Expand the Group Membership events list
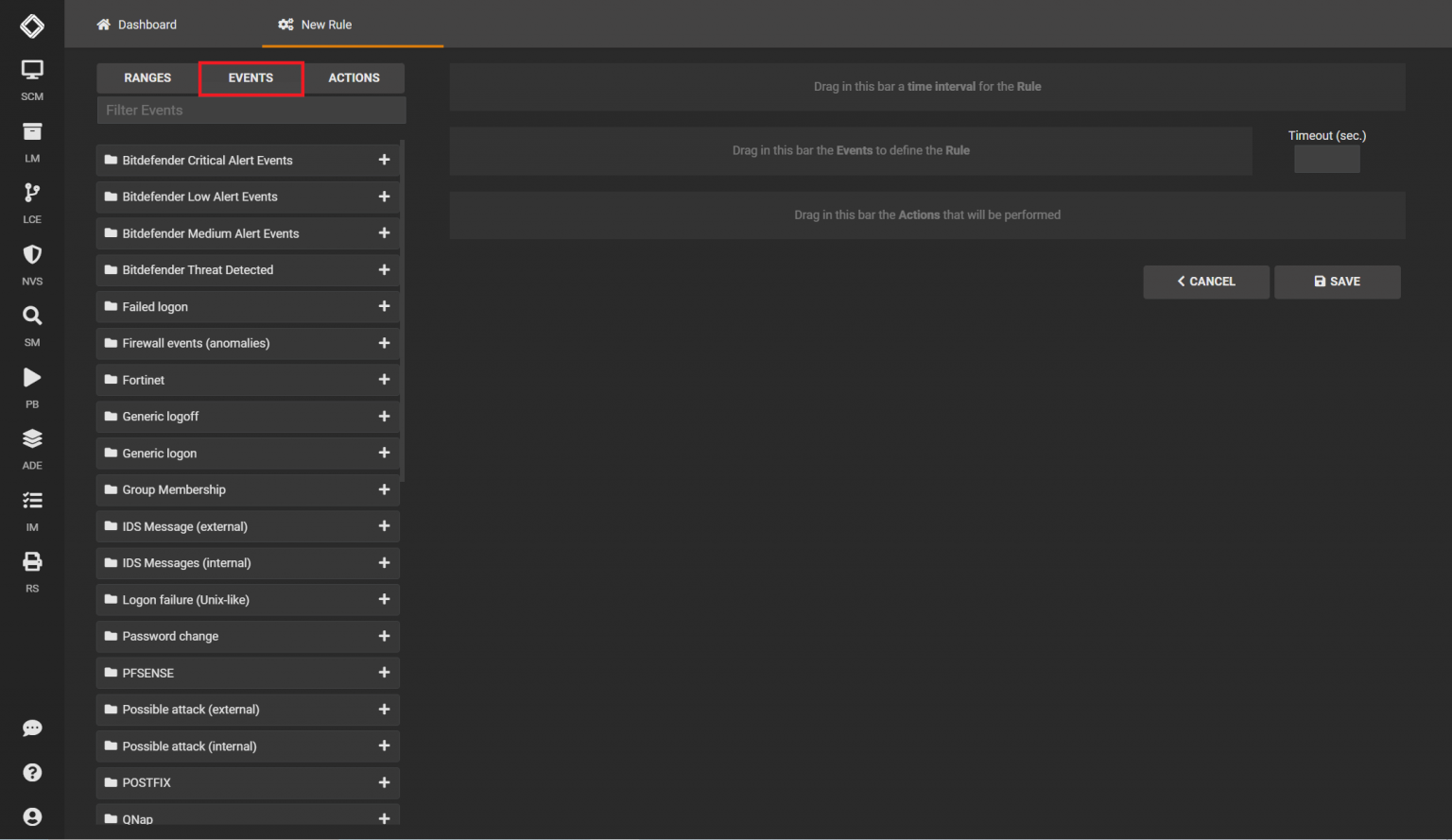Viewport: 1452px width, 840px height. tap(384, 489)
